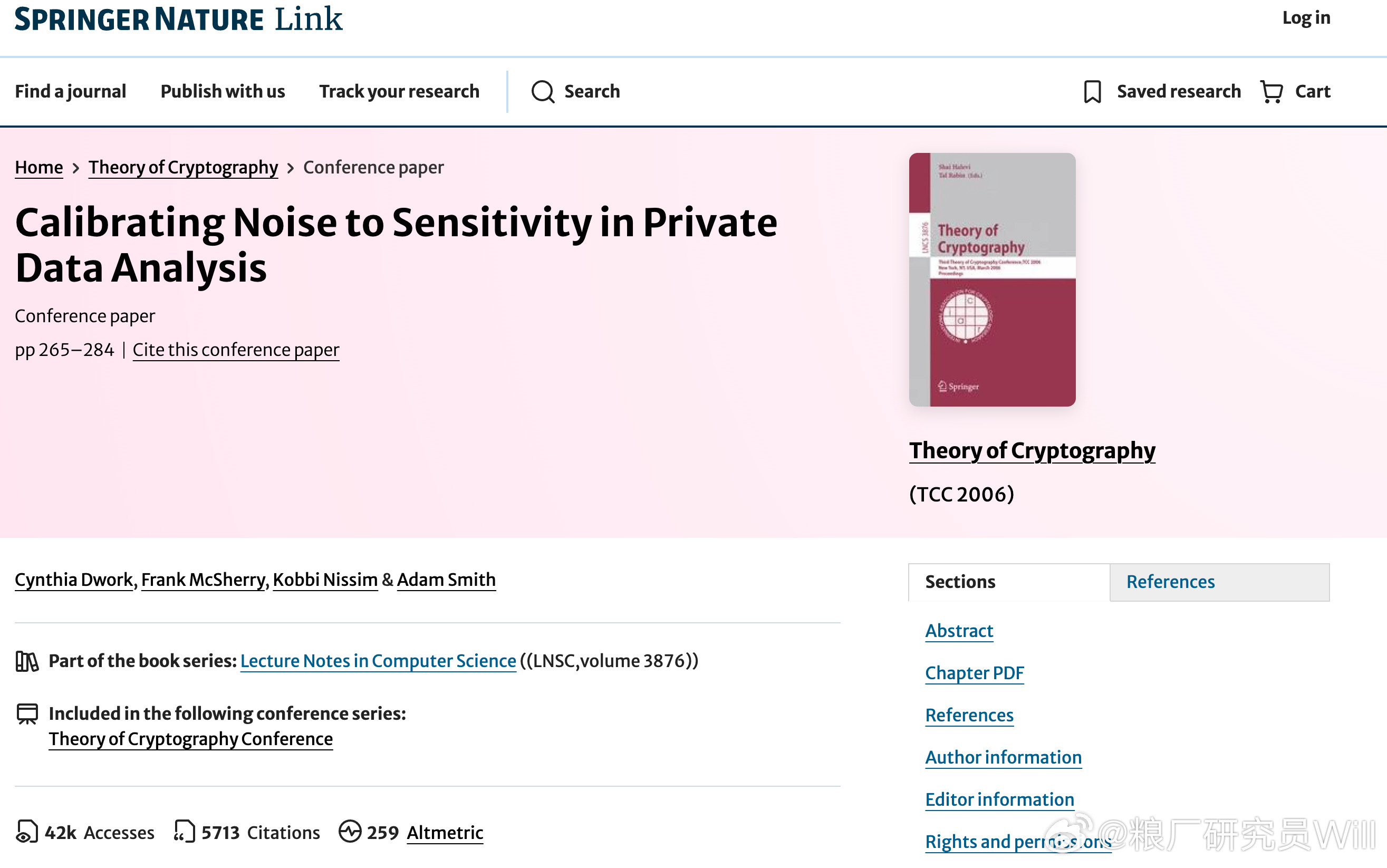
Task: Open author Cynthia Dwork's link
Action: pyautogui.click(x=74, y=580)
